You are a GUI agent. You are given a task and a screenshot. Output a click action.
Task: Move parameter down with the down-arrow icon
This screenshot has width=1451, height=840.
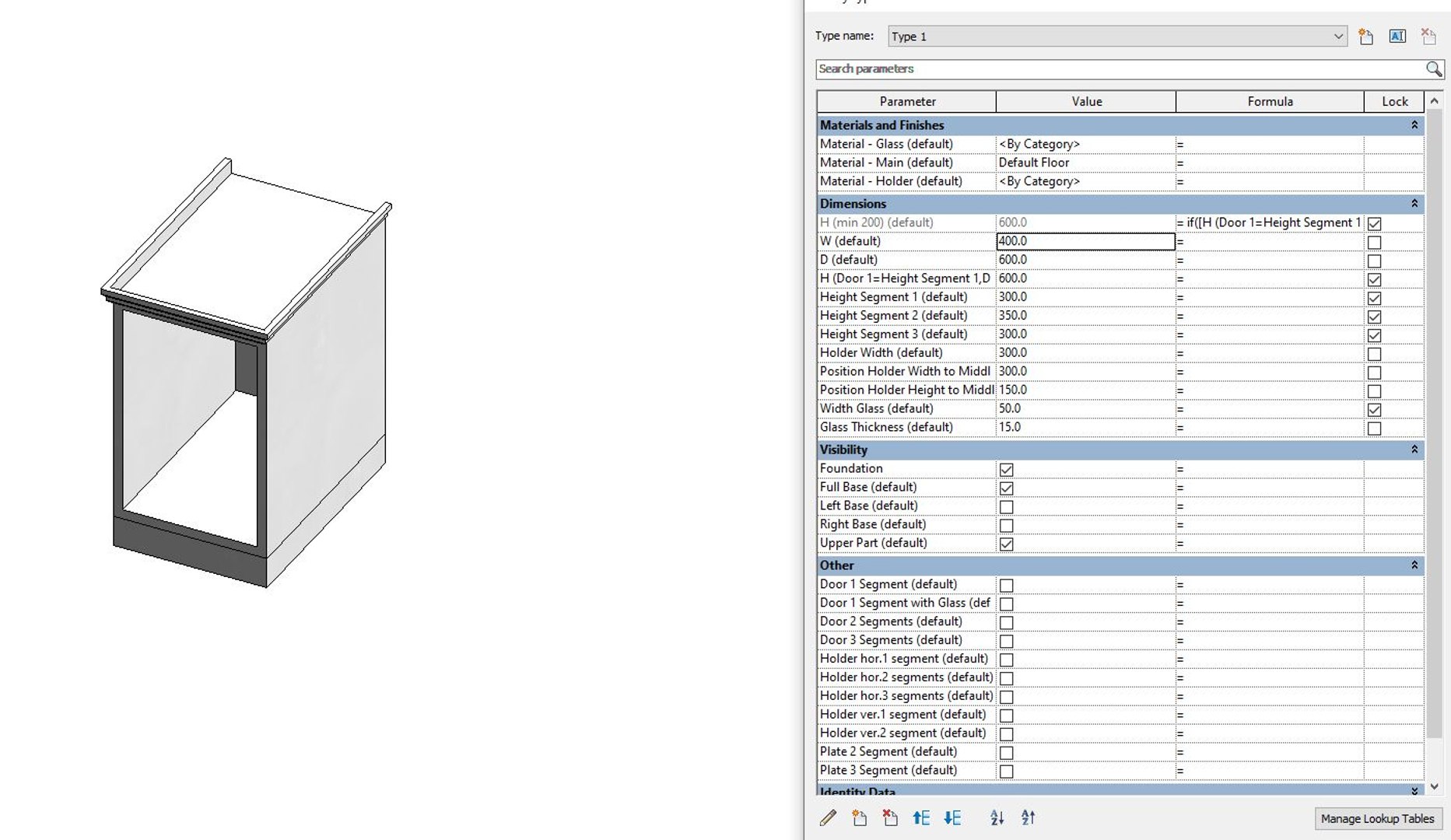tap(952, 817)
